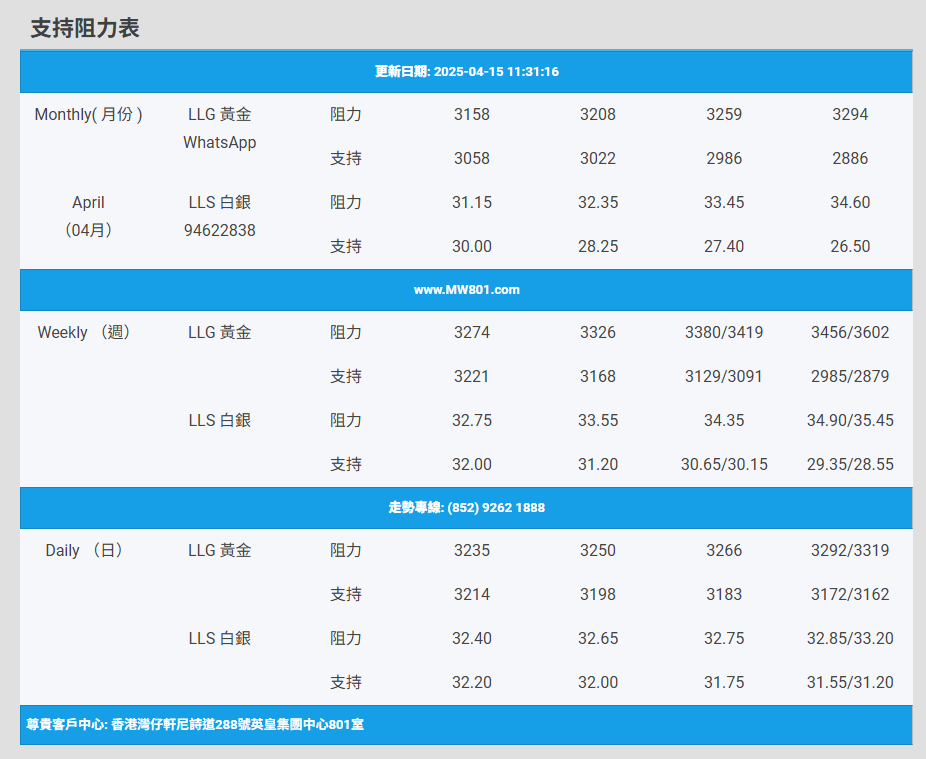The height and width of the screenshot is (759, 926).
Task: Select 支持 label beside 3214
Action: pyautogui.click(x=345, y=594)
